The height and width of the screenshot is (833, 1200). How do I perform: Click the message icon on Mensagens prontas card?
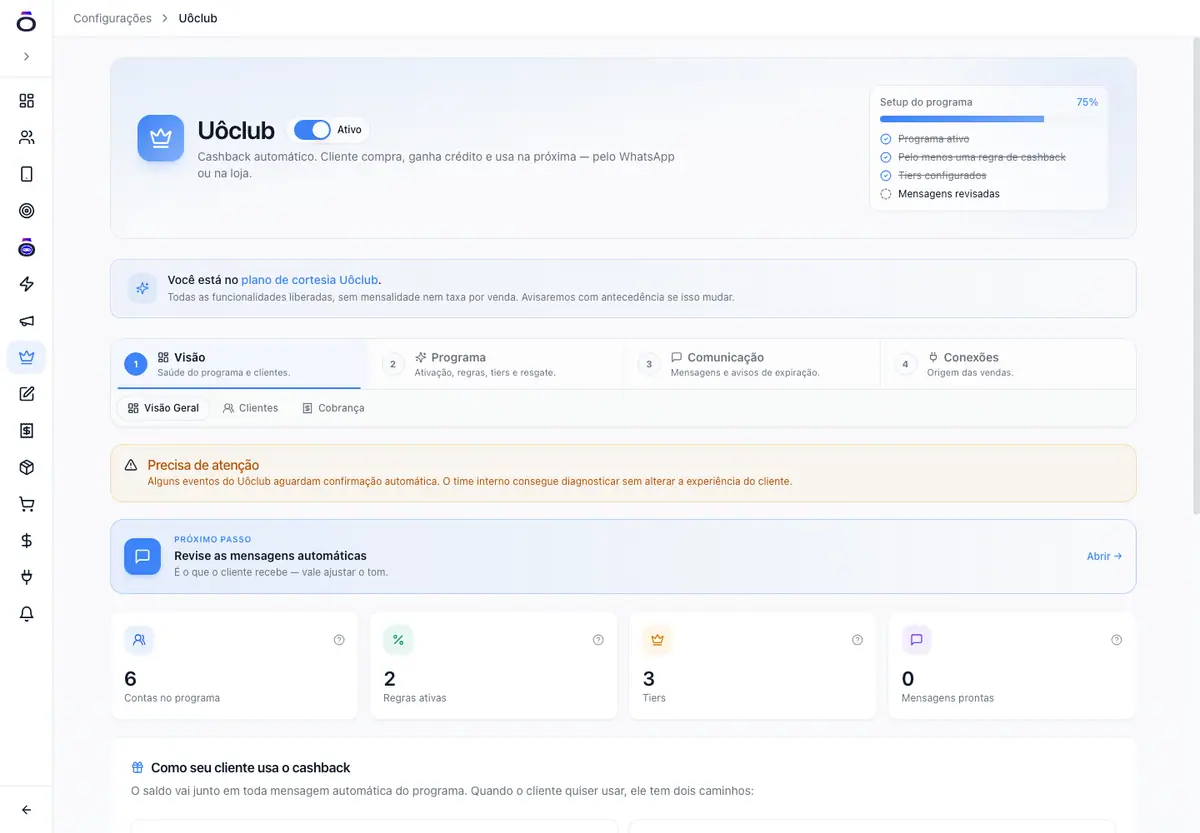coord(916,640)
